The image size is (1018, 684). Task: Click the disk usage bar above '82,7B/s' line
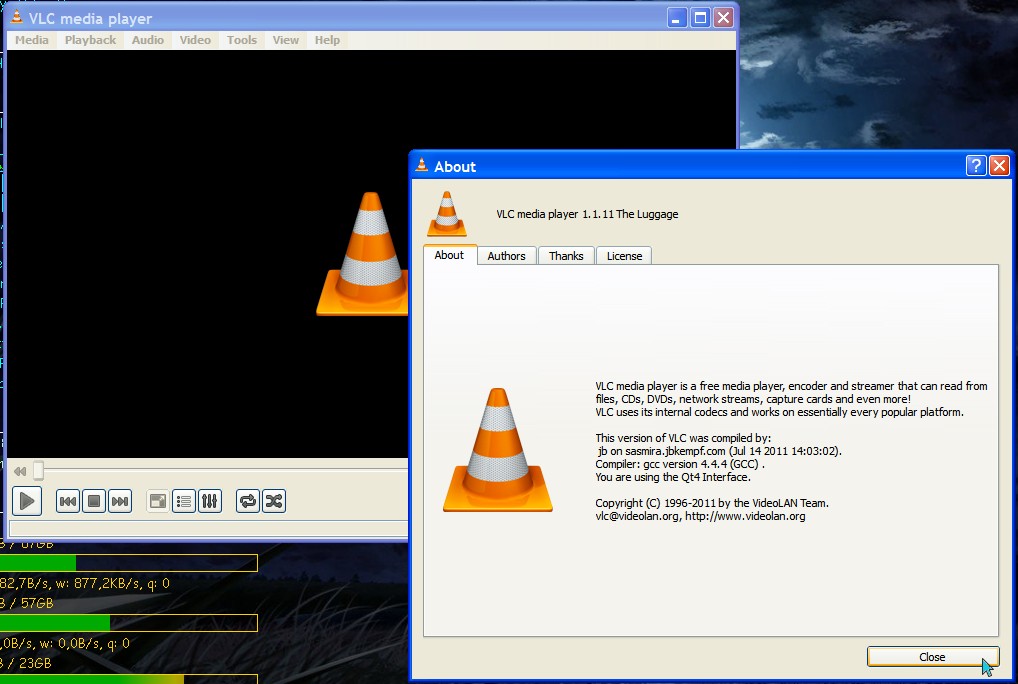pyautogui.click(x=129, y=563)
